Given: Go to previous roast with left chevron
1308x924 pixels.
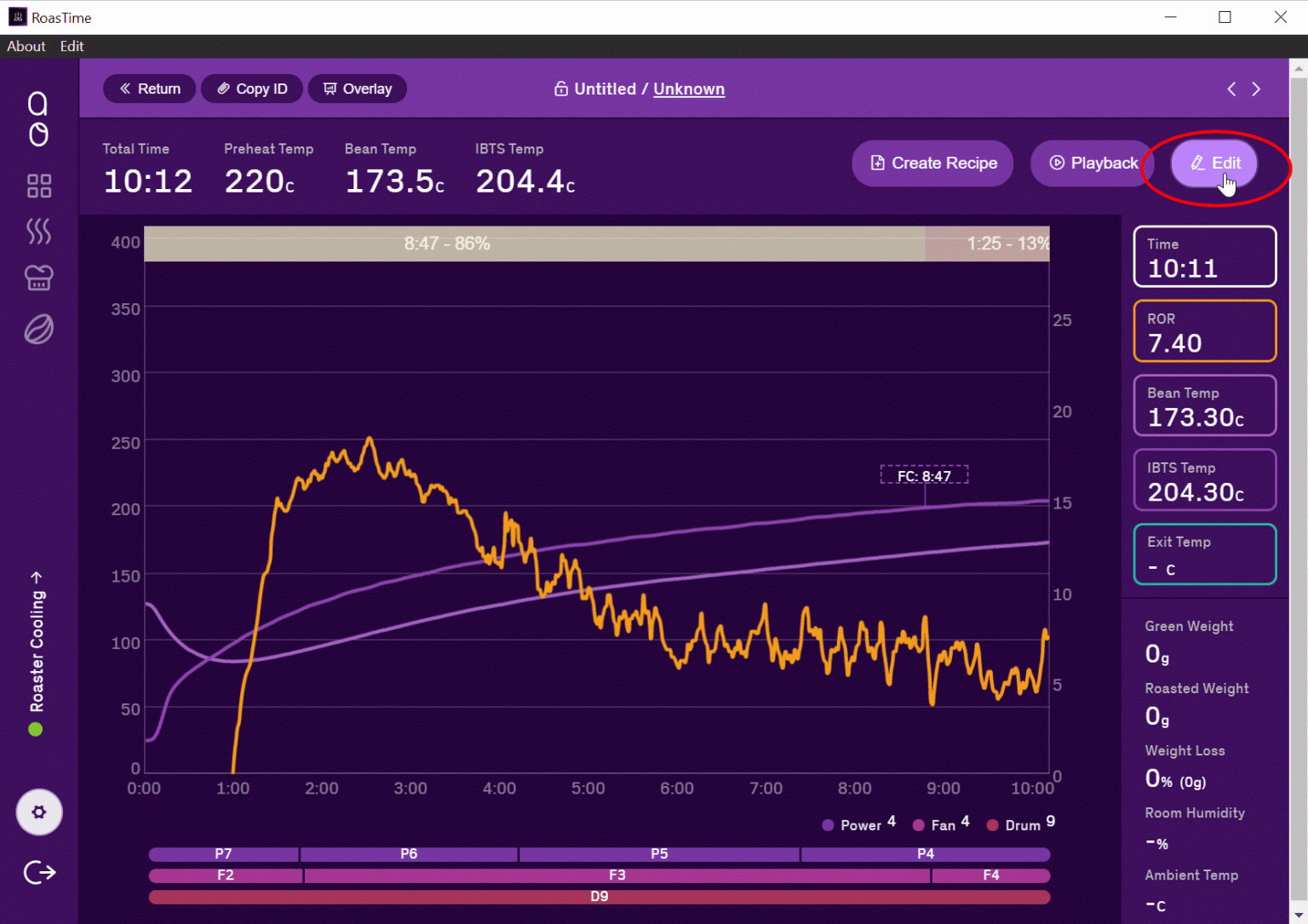Looking at the screenshot, I should coord(1231,89).
